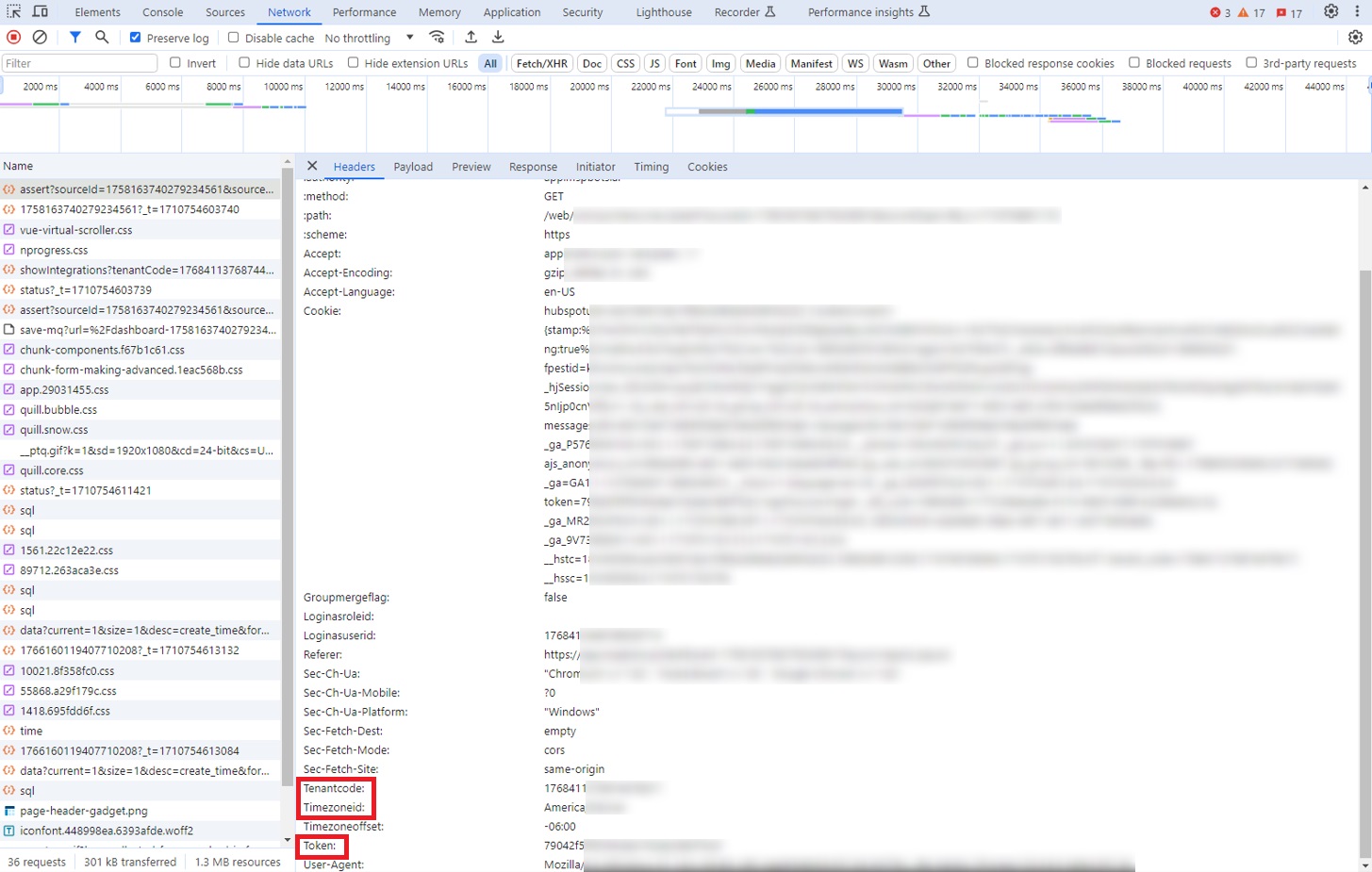Filter requests by Fetch/XHR

[541, 63]
